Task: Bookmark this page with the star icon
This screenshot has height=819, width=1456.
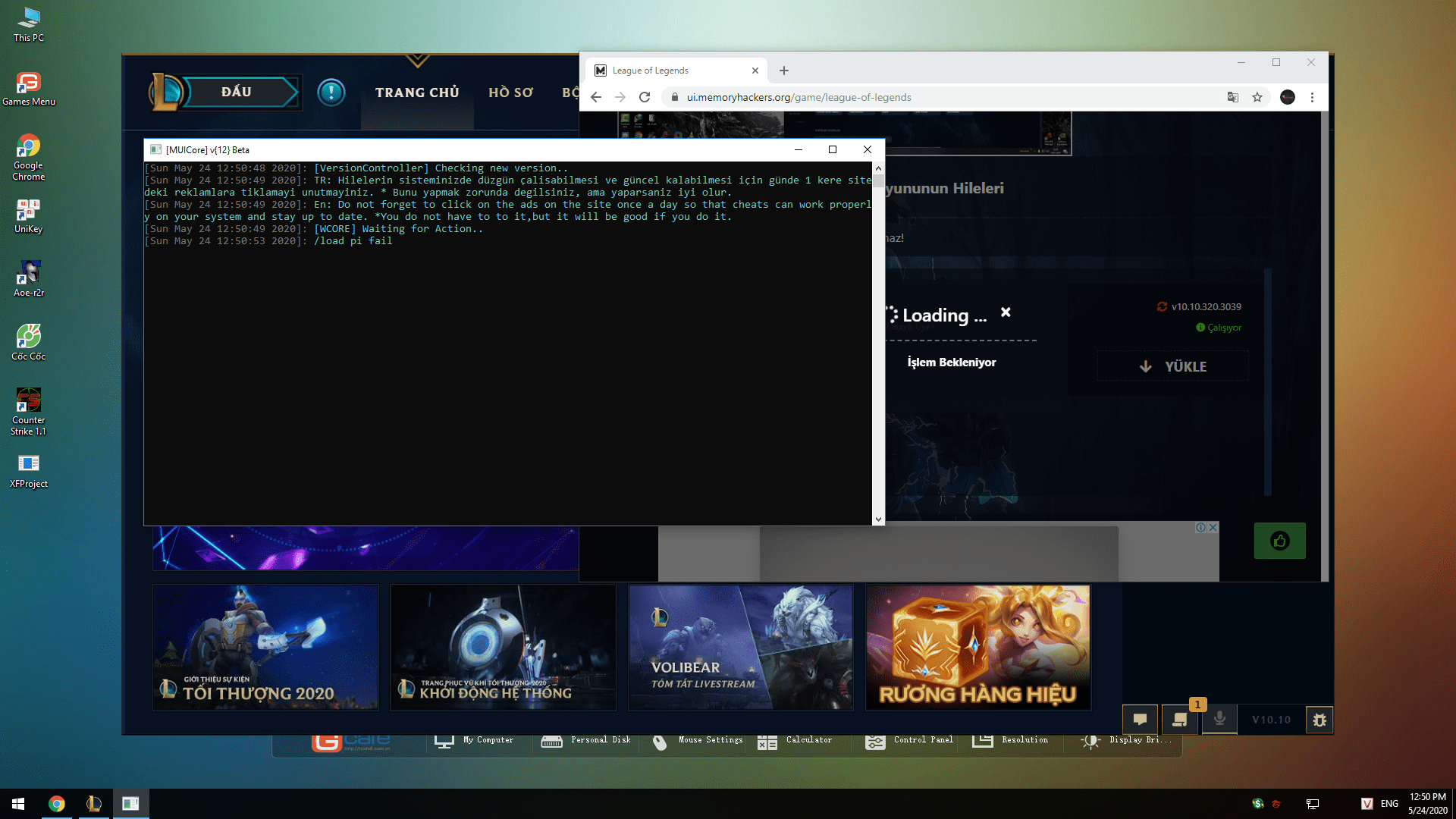Action: pyautogui.click(x=1257, y=97)
